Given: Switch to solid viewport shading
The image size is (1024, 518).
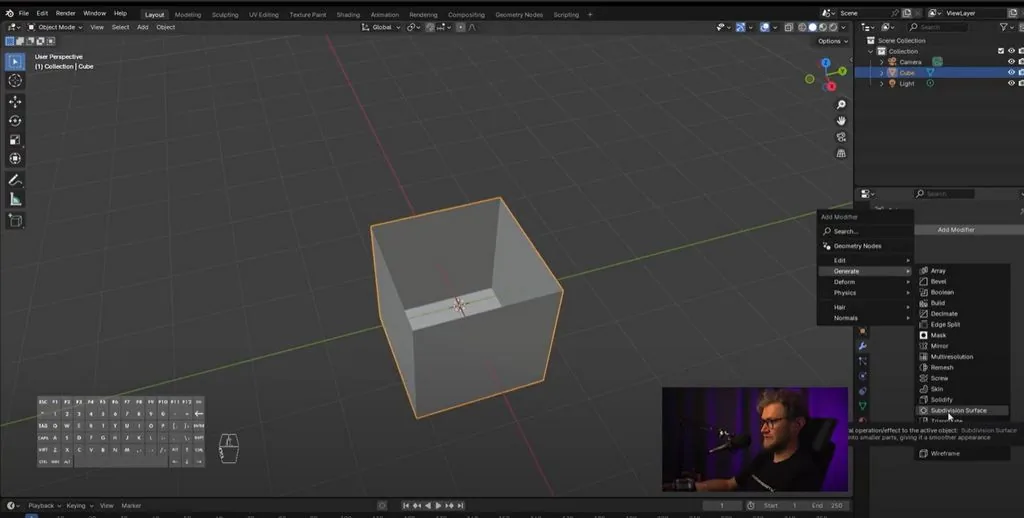Looking at the screenshot, I should (x=812, y=27).
